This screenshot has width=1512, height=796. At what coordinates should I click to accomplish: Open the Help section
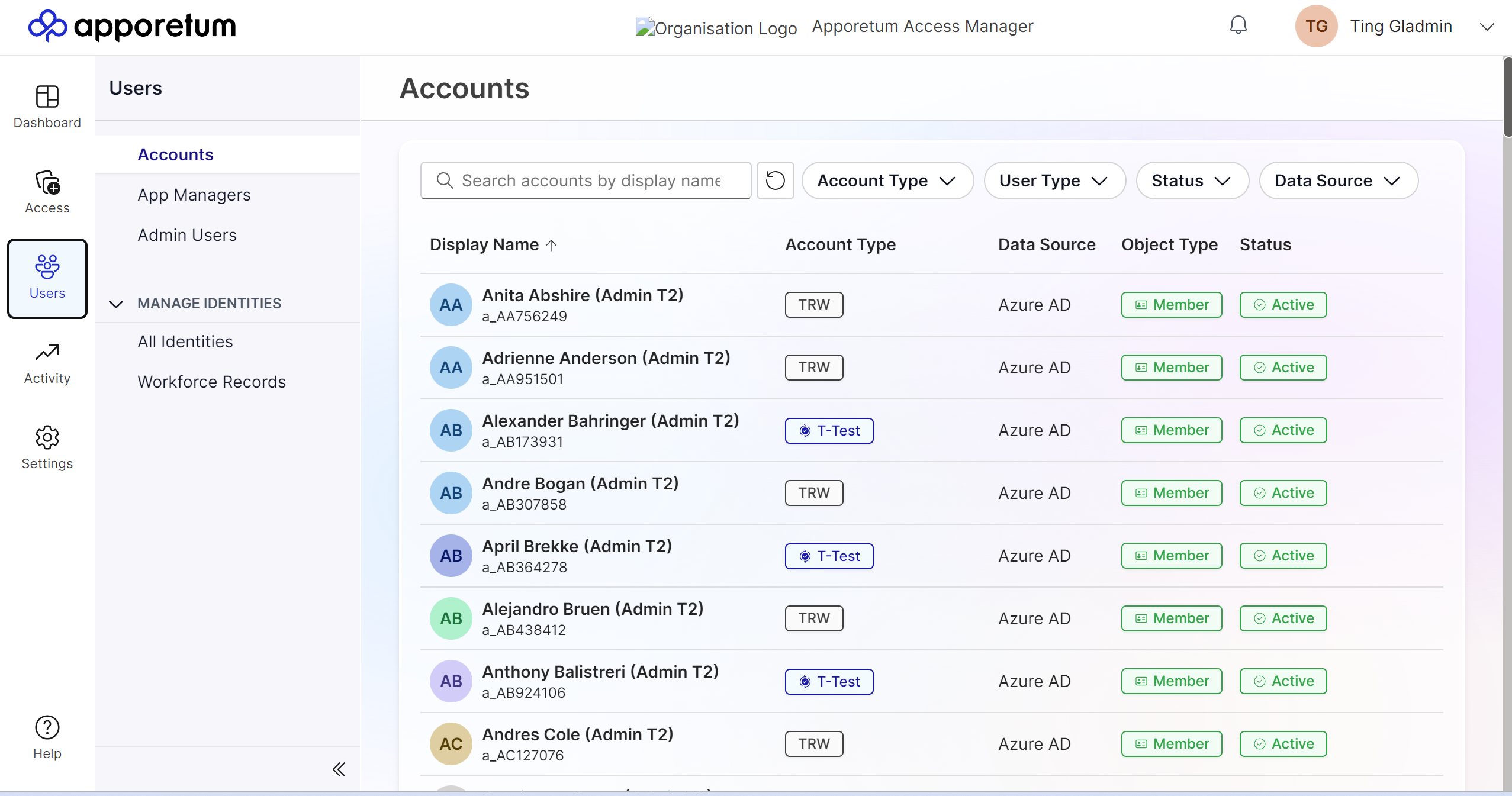point(47,737)
